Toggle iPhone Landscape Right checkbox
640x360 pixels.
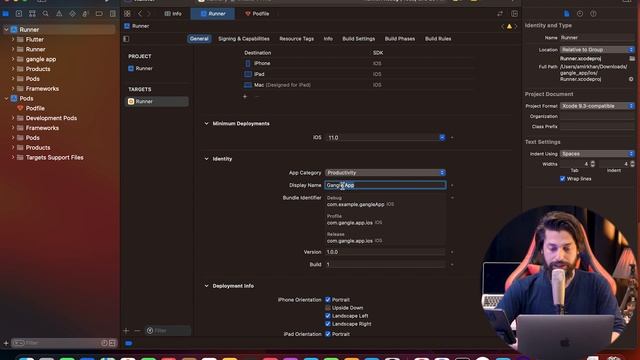[328, 324]
